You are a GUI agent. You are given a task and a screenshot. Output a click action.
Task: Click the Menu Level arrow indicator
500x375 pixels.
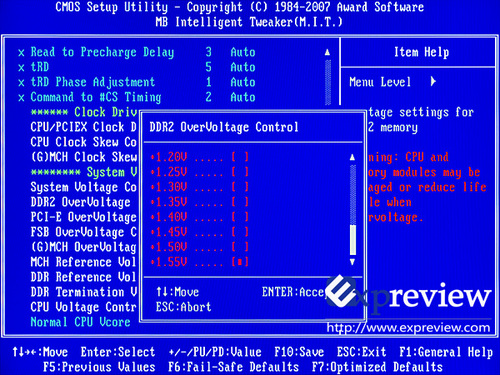pos(433,81)
